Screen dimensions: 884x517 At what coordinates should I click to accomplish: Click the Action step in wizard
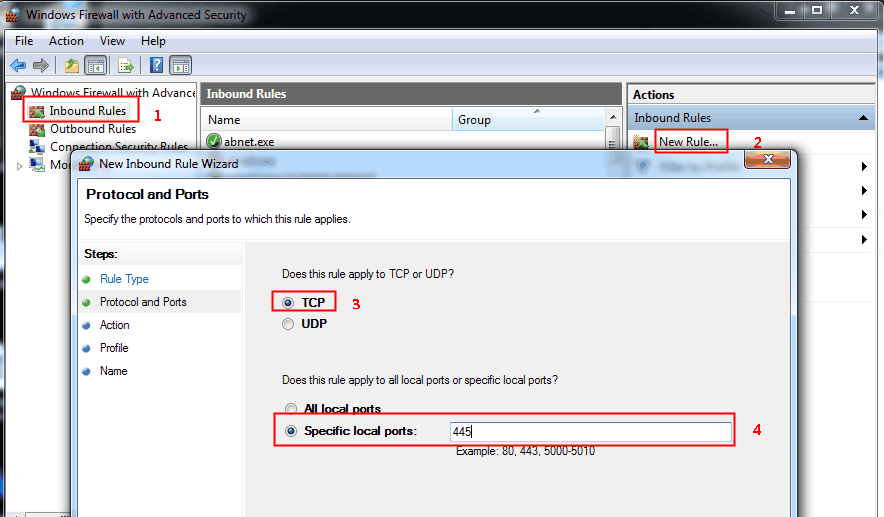tap(114, 325)
